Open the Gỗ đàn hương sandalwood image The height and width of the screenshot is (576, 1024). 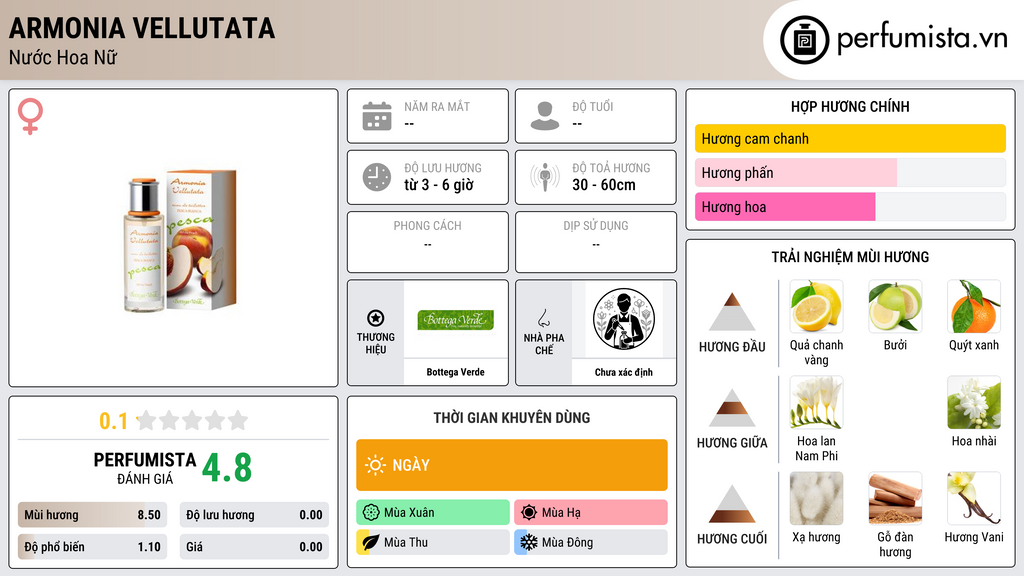tap(895, 499)
